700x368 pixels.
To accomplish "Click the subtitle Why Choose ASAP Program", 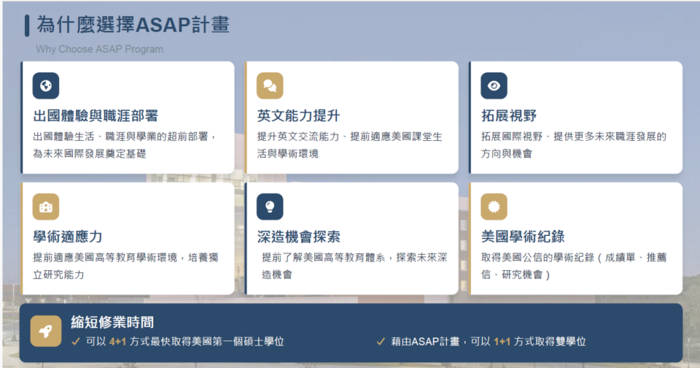I will coord(100,49).
